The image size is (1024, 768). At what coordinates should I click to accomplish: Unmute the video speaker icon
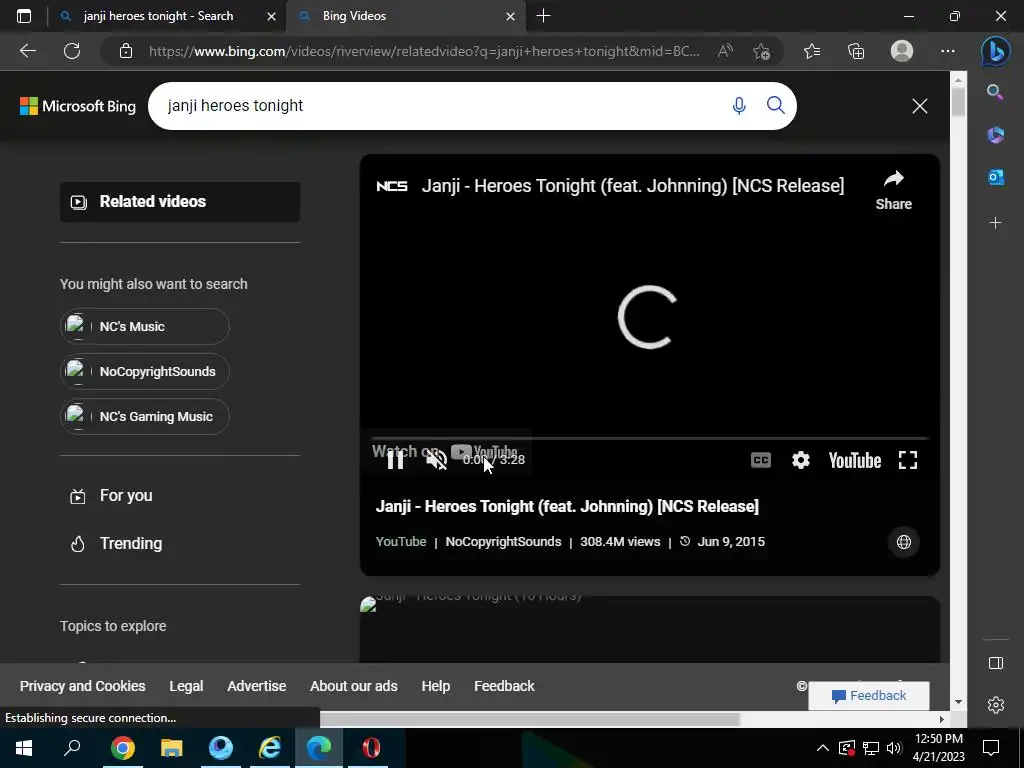click(436, 460)
